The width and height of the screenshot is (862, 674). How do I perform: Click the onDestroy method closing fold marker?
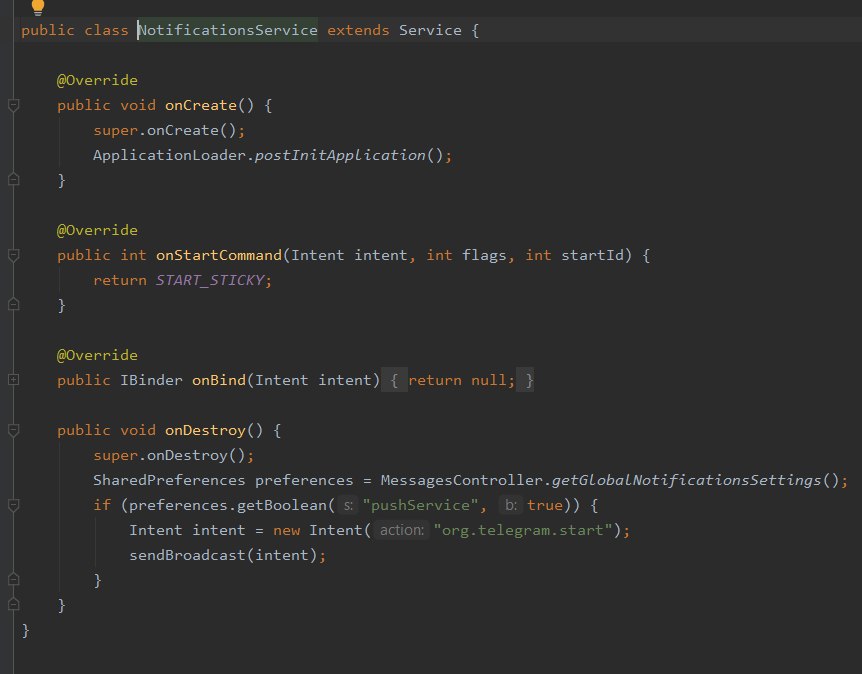(x=14, y=604)
